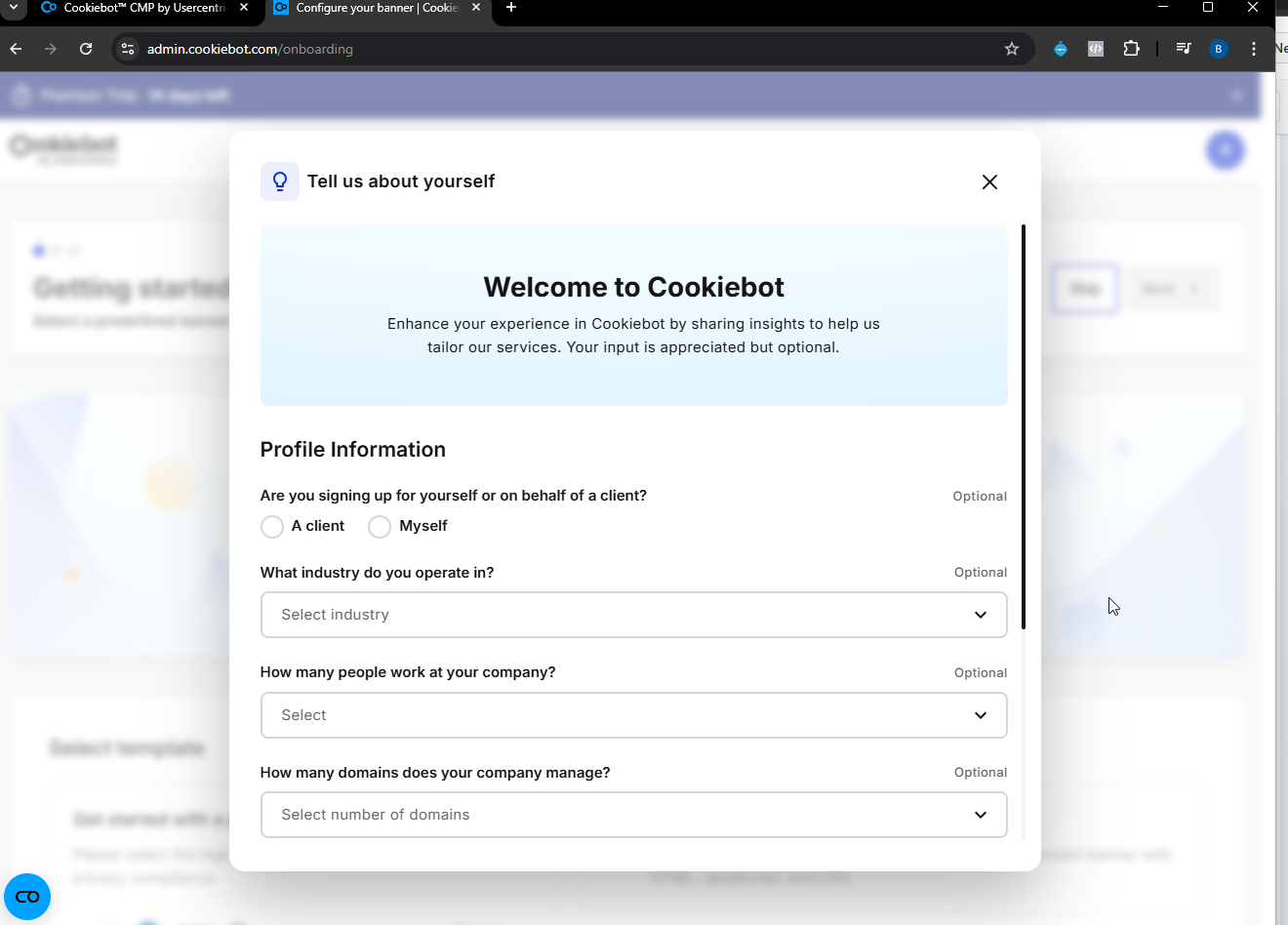Select the 'A client' radio option
This screenshot has width=1288, height=925.
click(272, 527)
